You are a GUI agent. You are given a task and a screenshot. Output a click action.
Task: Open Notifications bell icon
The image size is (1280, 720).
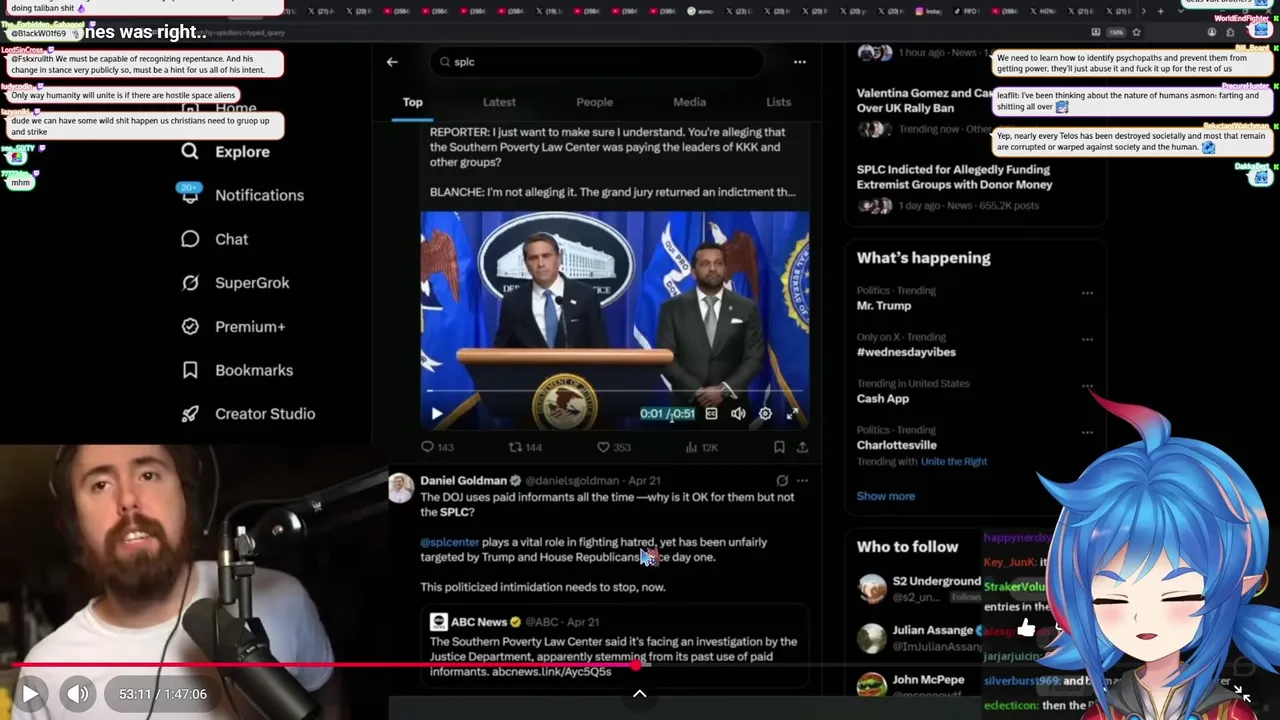190,194
